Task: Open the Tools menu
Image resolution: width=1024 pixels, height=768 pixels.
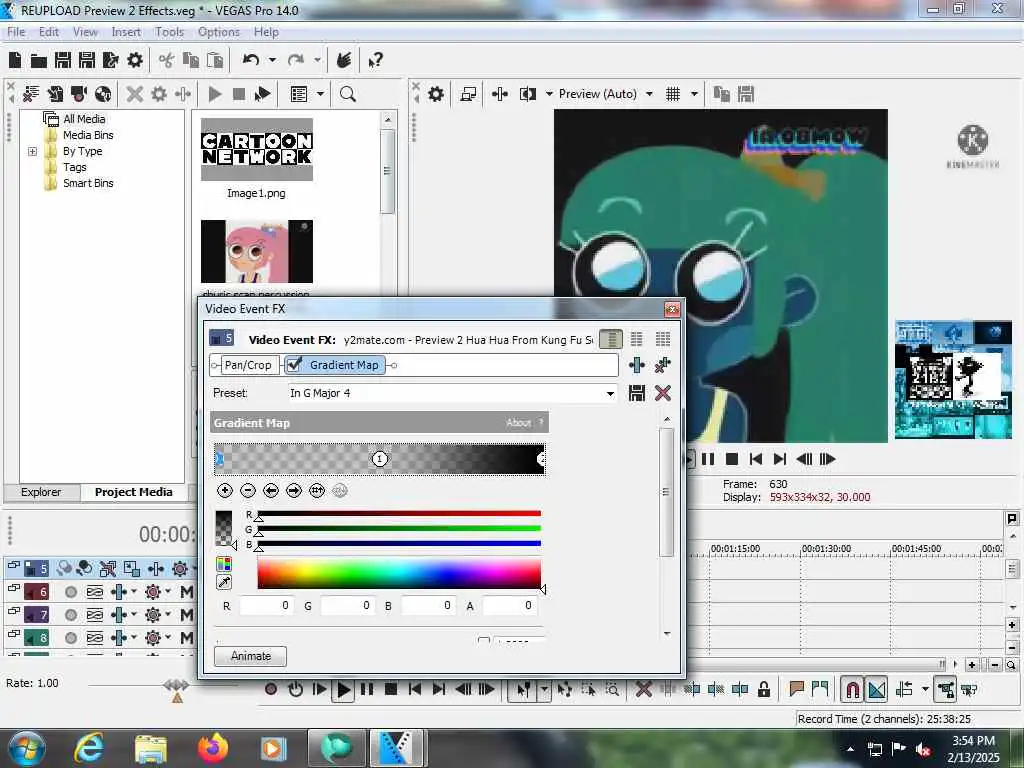Action: [x=169, y=32]
